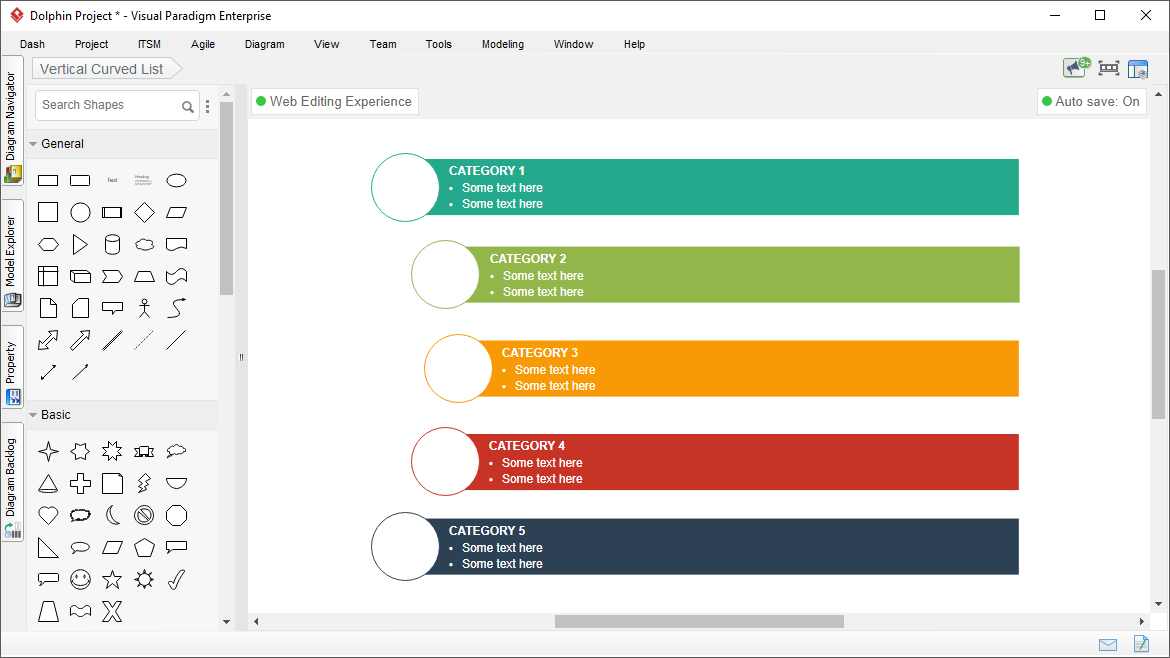Pick the diamond shape in General

[144, 213]
